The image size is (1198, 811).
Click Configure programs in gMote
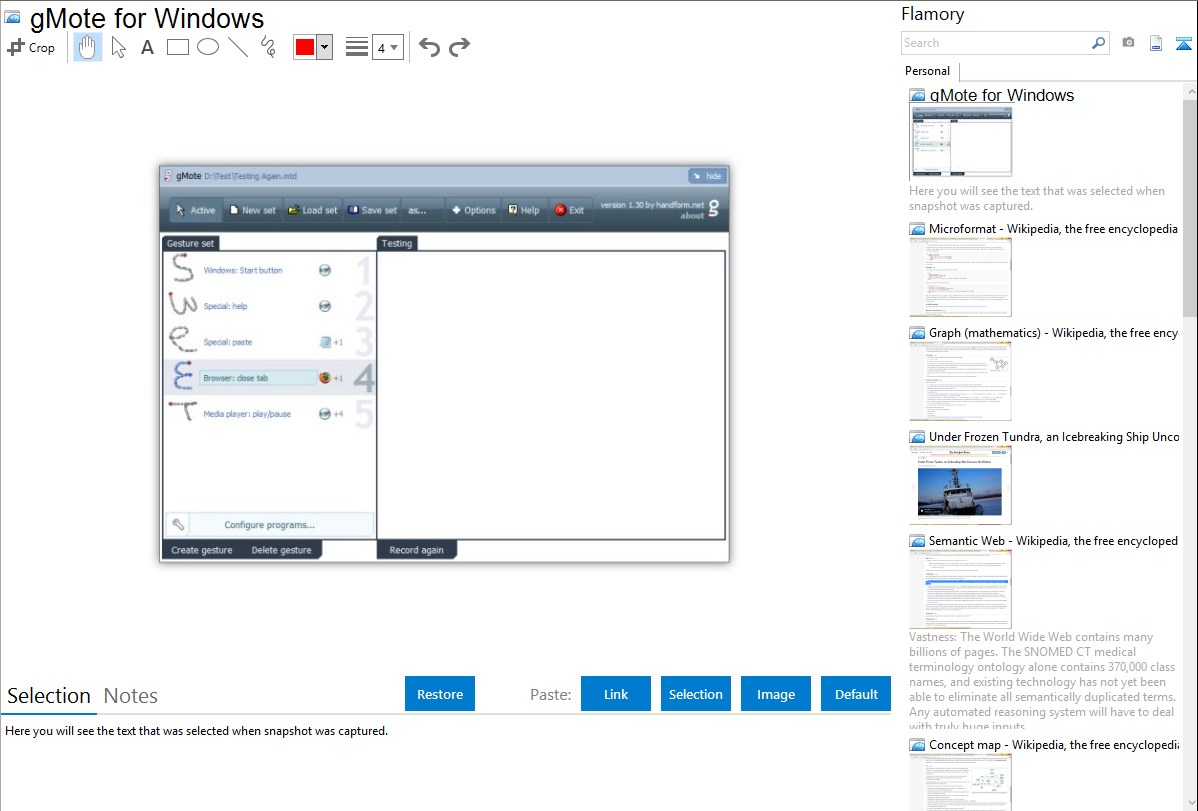point(269,524)
